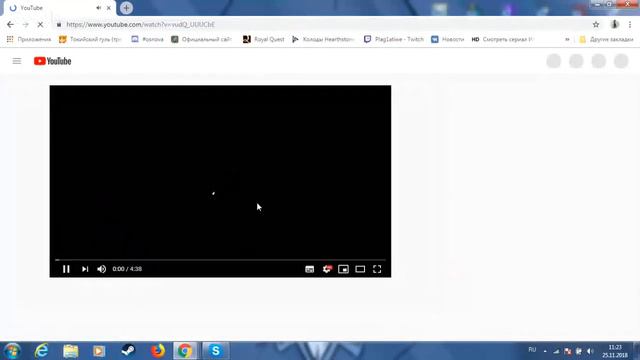Bookmark this page with the star
The width and height of the screenshot is (640, 360).
(x=596, y=24)
